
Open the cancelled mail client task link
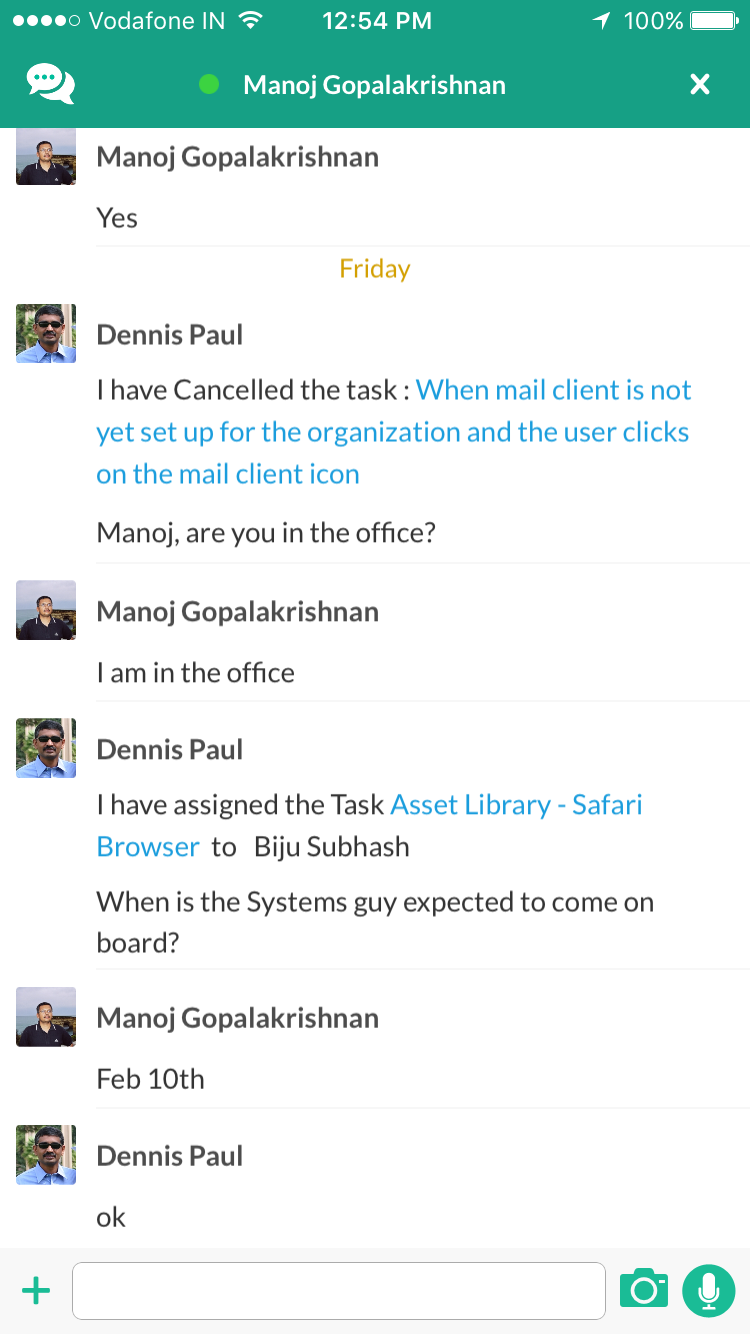pyautogui.click(x=393, y=432)
